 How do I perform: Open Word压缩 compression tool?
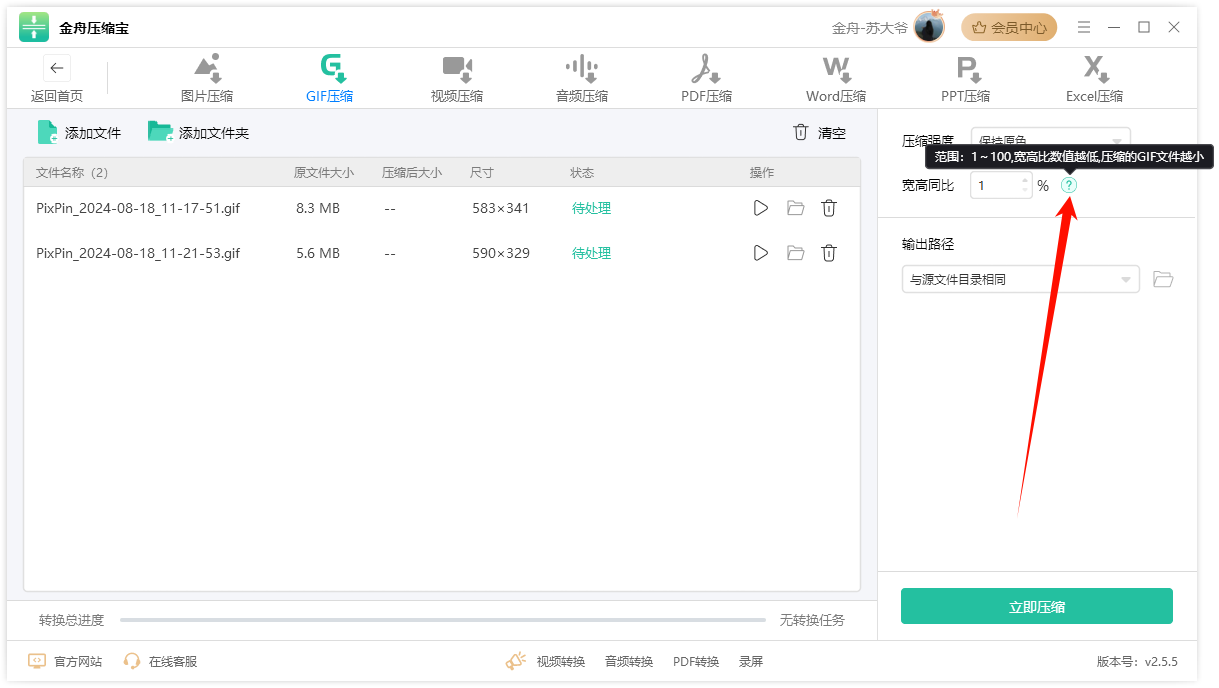(x=836, y=79)
